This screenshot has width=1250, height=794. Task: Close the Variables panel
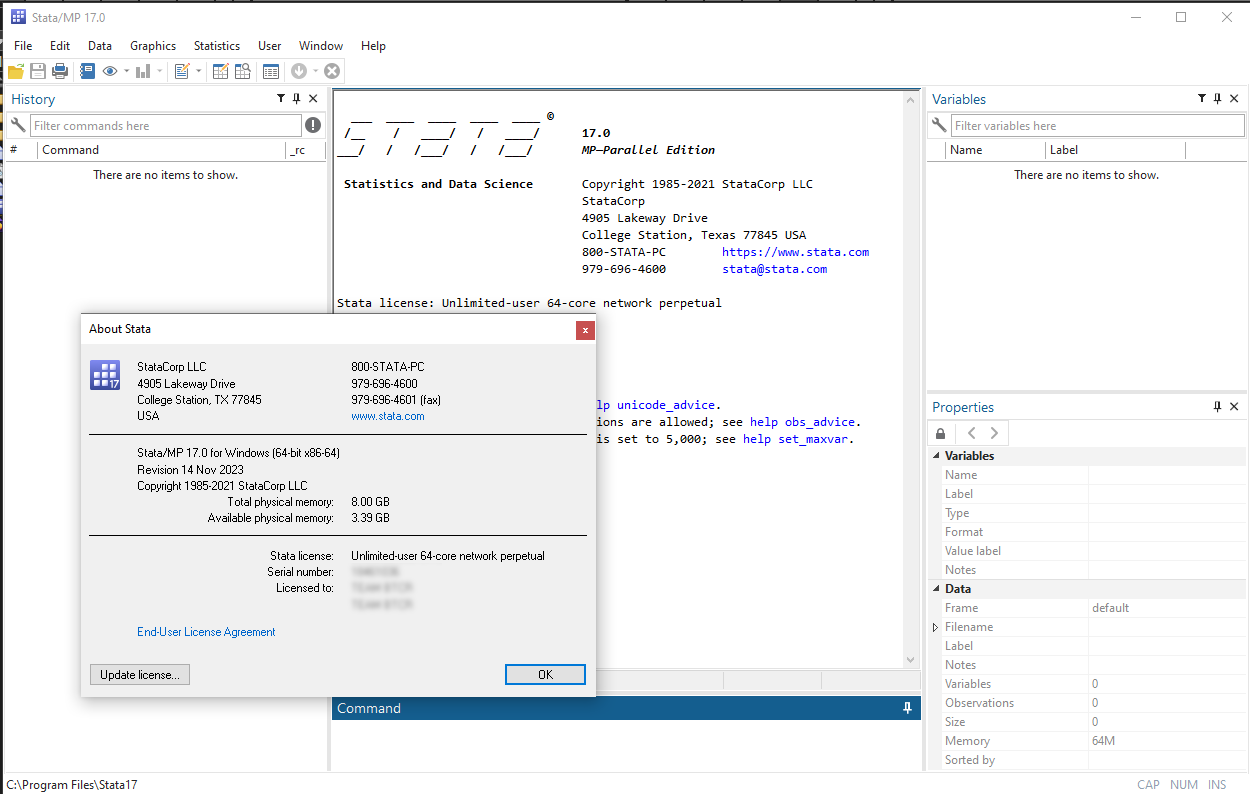pyautogui.click(x=1234, y=99)
